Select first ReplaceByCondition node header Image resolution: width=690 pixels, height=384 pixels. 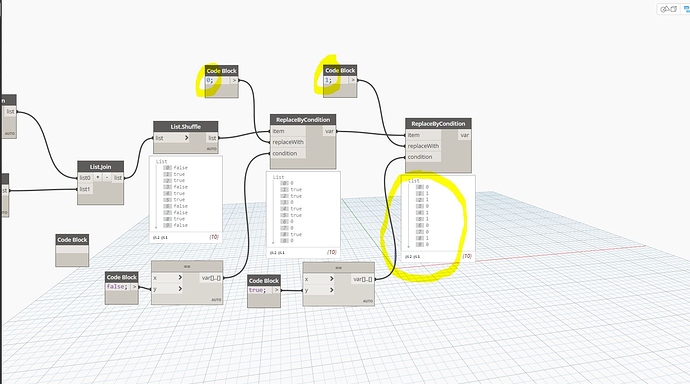click(303, 120)
